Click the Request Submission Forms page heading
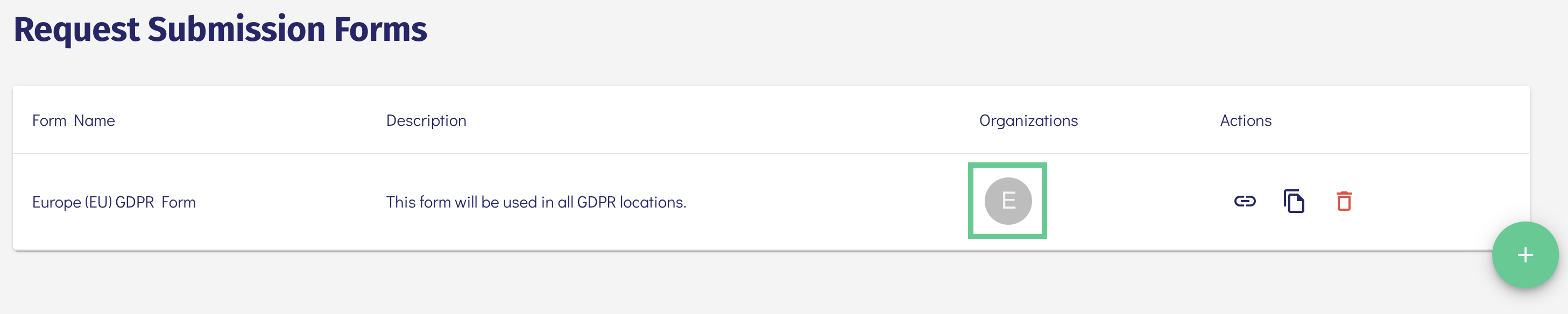 [220, 29]
